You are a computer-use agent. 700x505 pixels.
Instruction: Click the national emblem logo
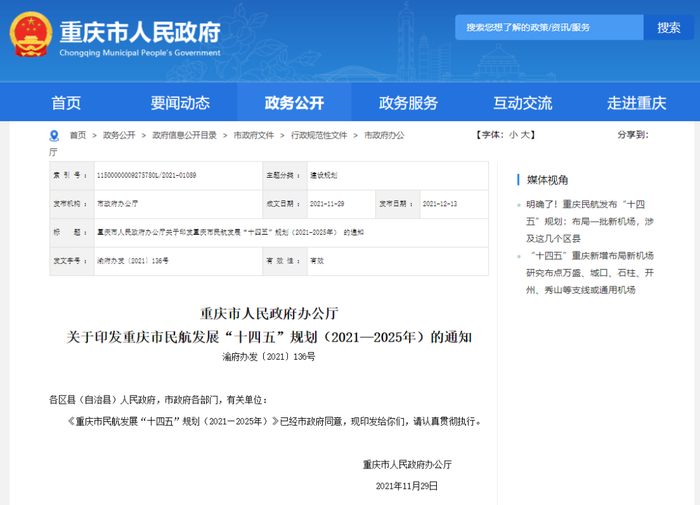pyautogui.click(x=31, y=34)
